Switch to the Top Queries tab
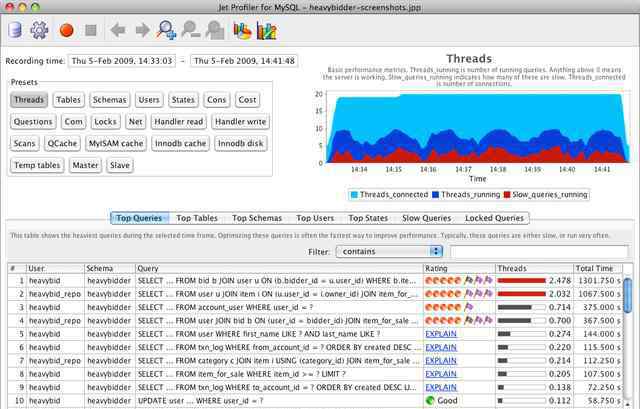Image resolution: width=640 pixels, height=409 pixels. coord(139,218)
